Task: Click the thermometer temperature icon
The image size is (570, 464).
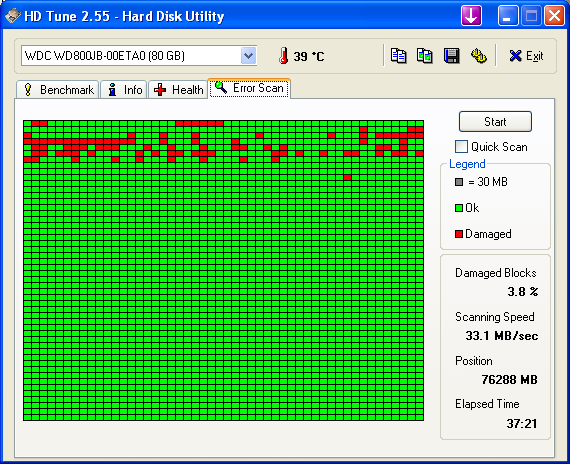Action: pyautogui.click(x=284, y=56)
